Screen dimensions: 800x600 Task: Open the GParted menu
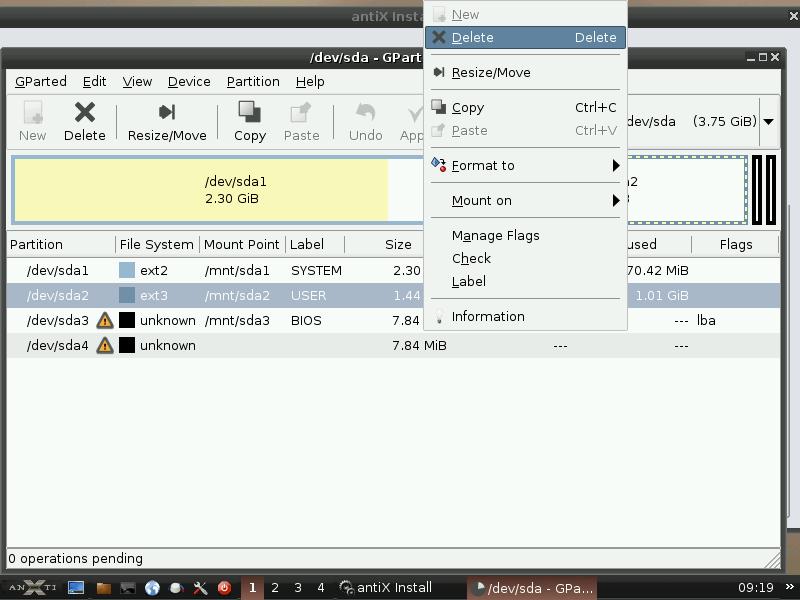41,82
